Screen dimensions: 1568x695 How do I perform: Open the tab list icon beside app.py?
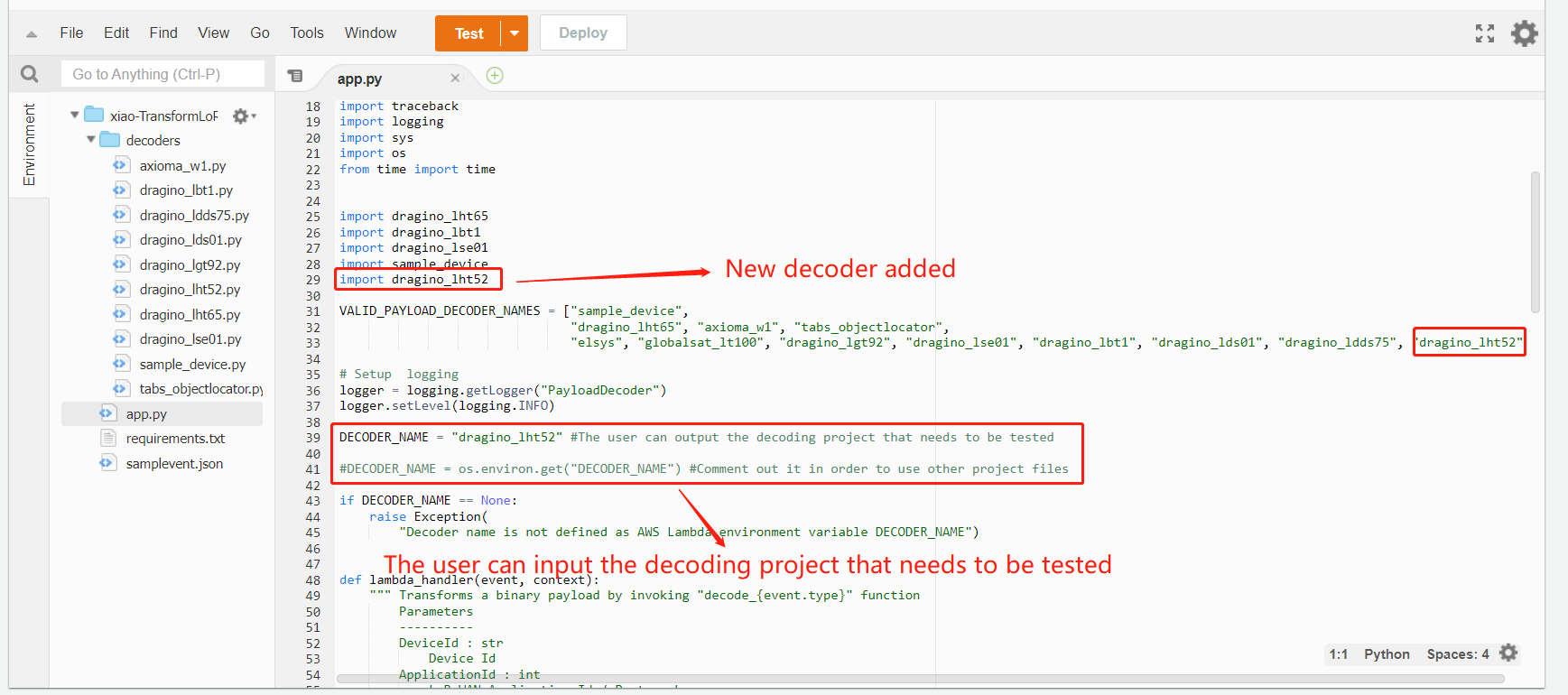point(295,76)
